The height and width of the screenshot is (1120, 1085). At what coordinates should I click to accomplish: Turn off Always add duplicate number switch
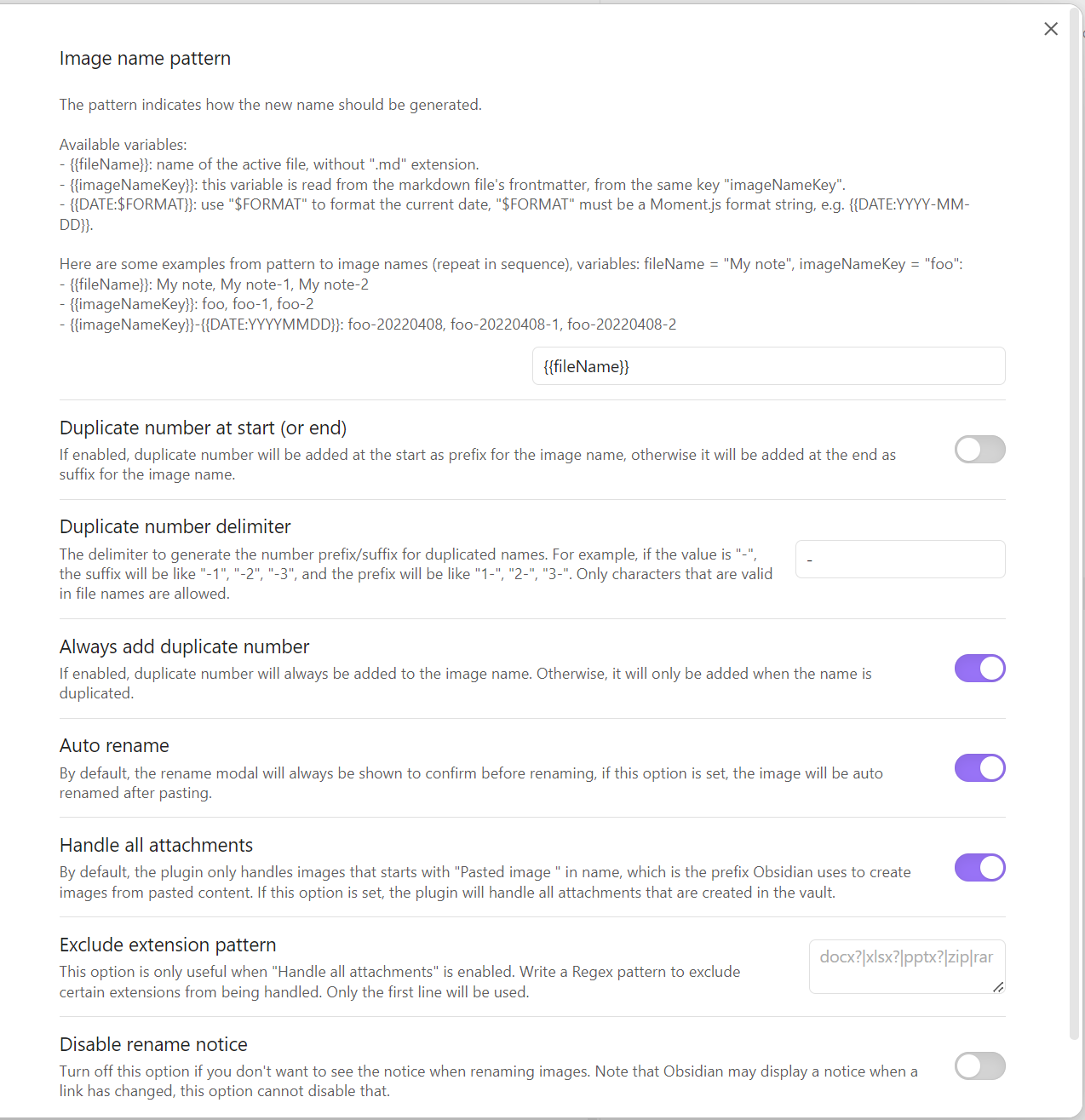pos(979,669)
